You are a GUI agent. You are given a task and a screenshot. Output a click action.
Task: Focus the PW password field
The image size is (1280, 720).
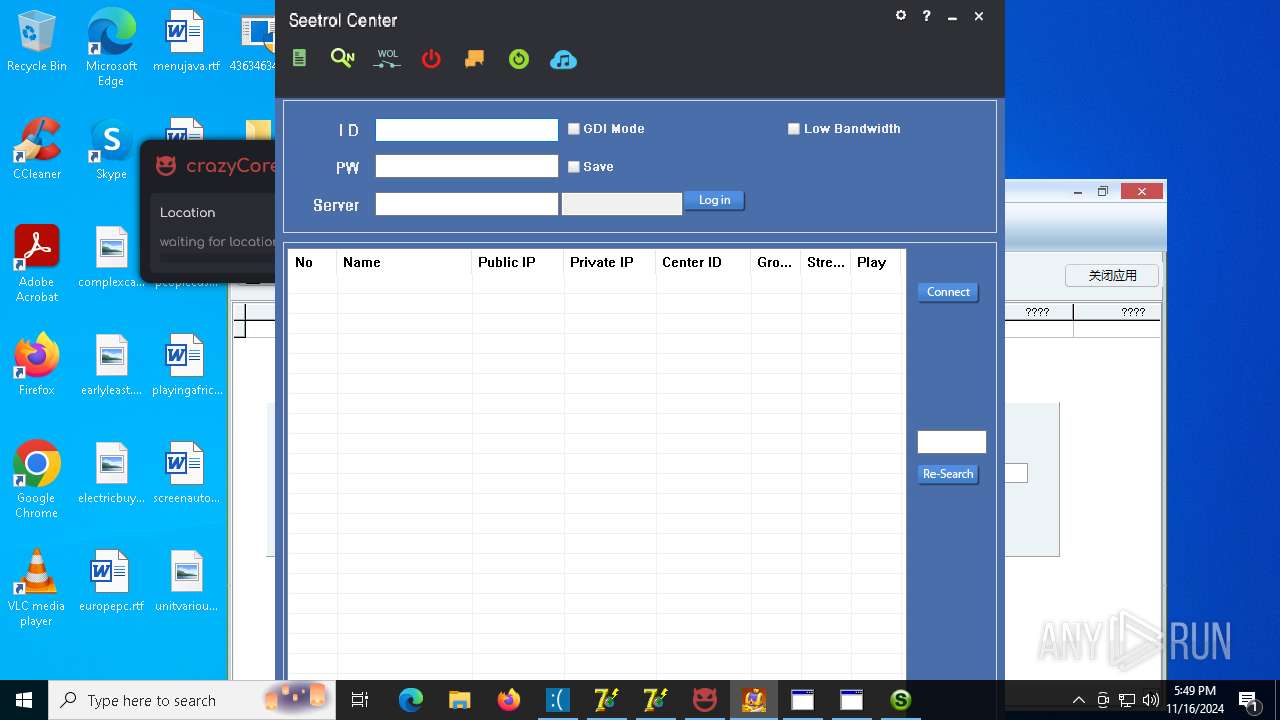click(467, 166)
